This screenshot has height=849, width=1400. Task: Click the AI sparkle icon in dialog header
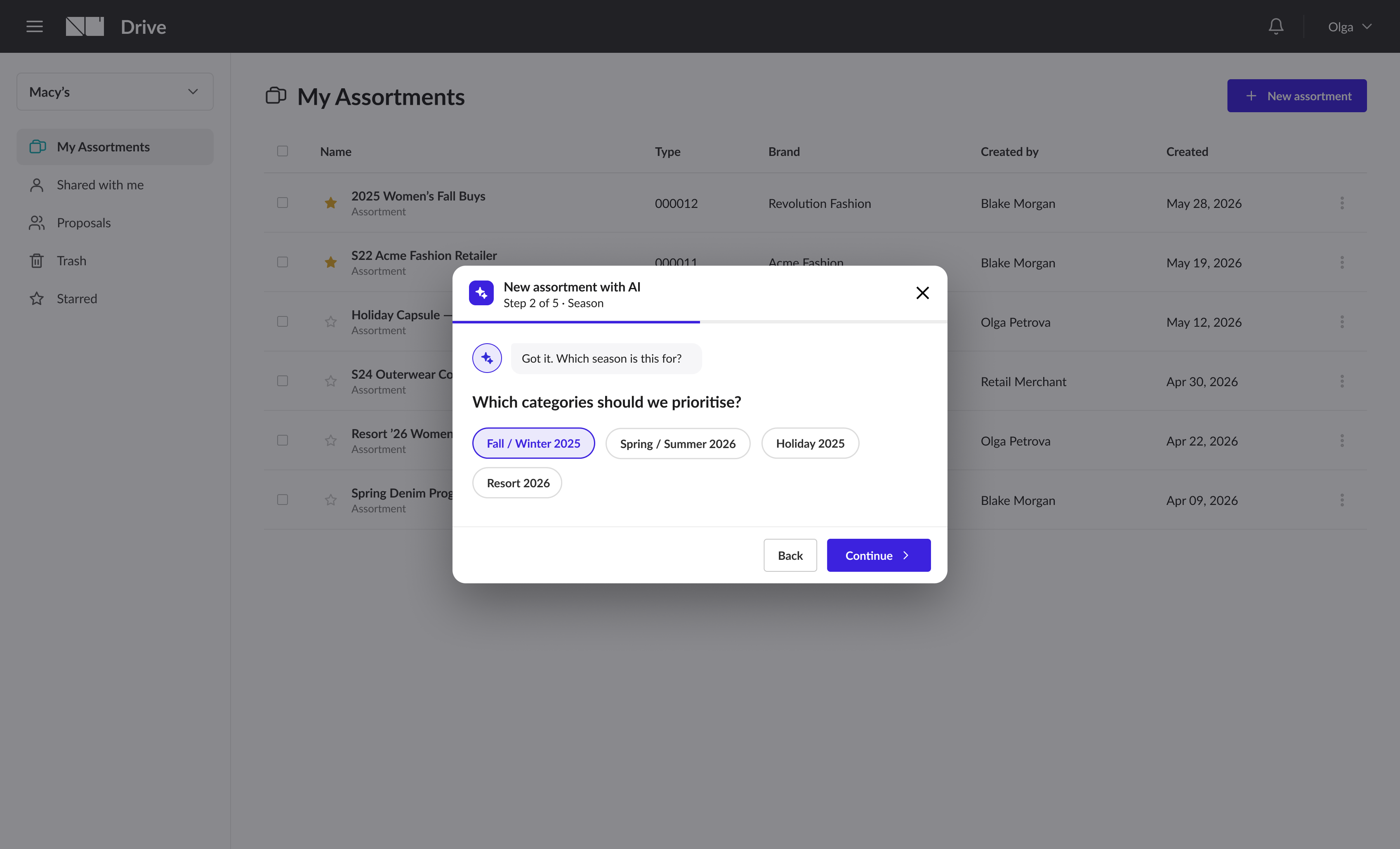click(x=481, y=292)
